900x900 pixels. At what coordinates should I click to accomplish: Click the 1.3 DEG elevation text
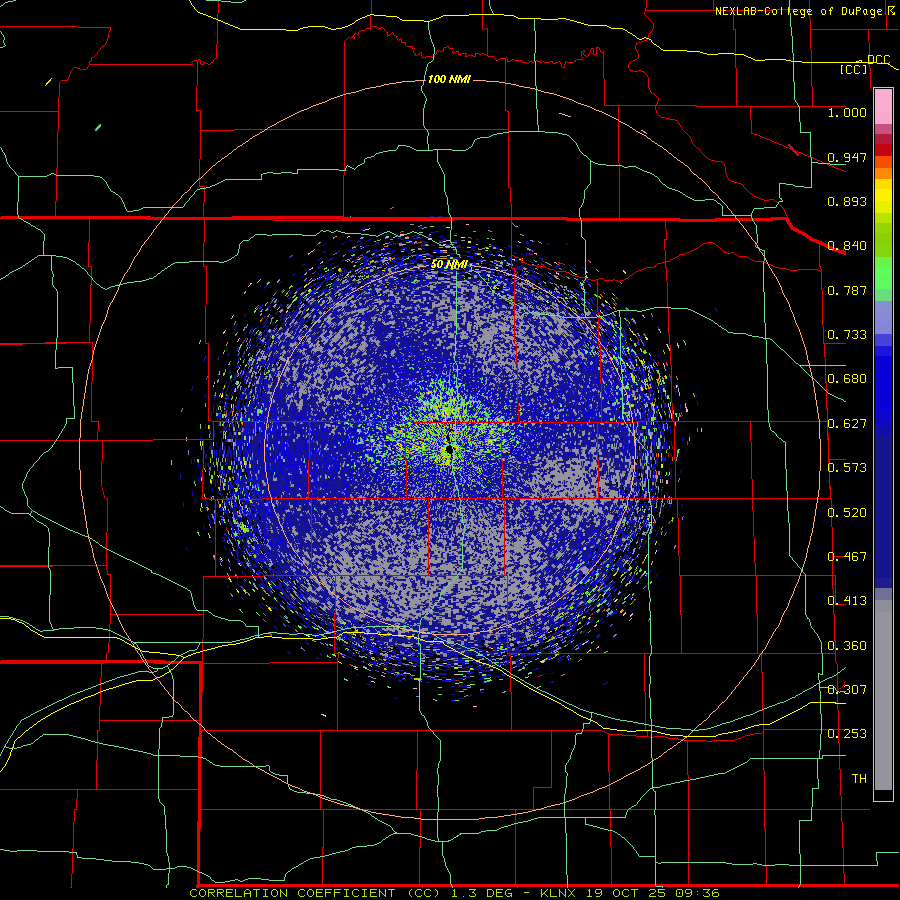click(x=482, y=893)
